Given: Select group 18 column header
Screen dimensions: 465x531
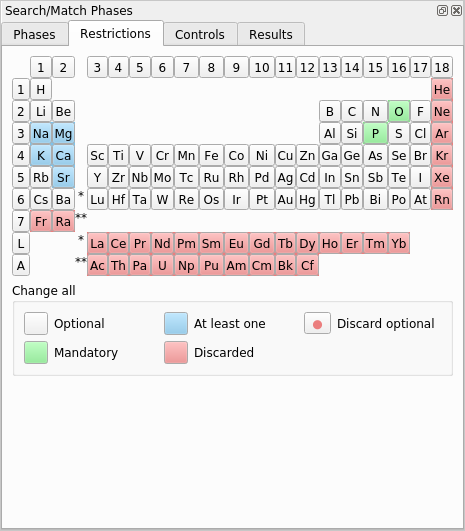Looking at the screenshot, I should 442,67.
